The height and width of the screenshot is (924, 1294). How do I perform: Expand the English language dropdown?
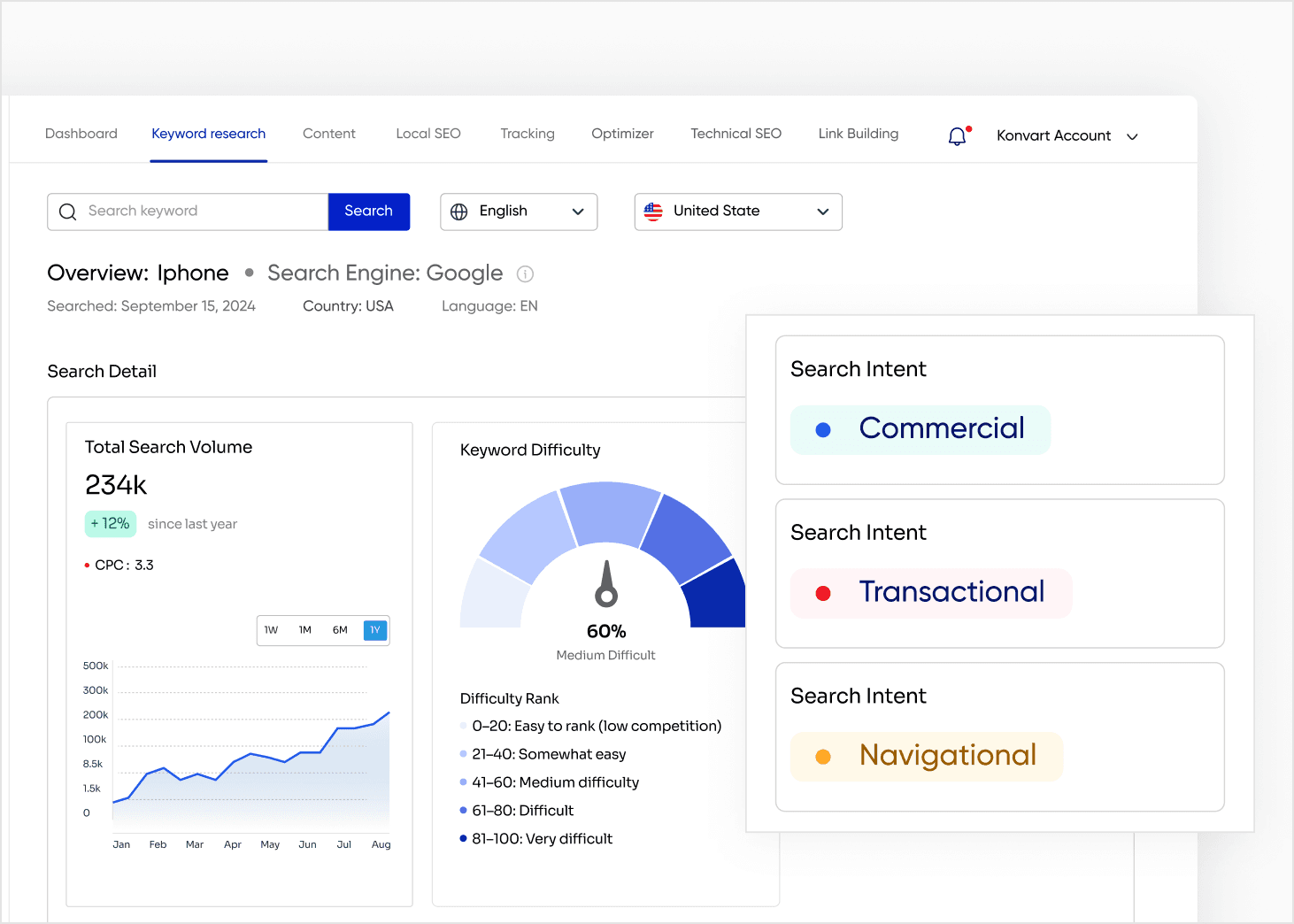578,212
